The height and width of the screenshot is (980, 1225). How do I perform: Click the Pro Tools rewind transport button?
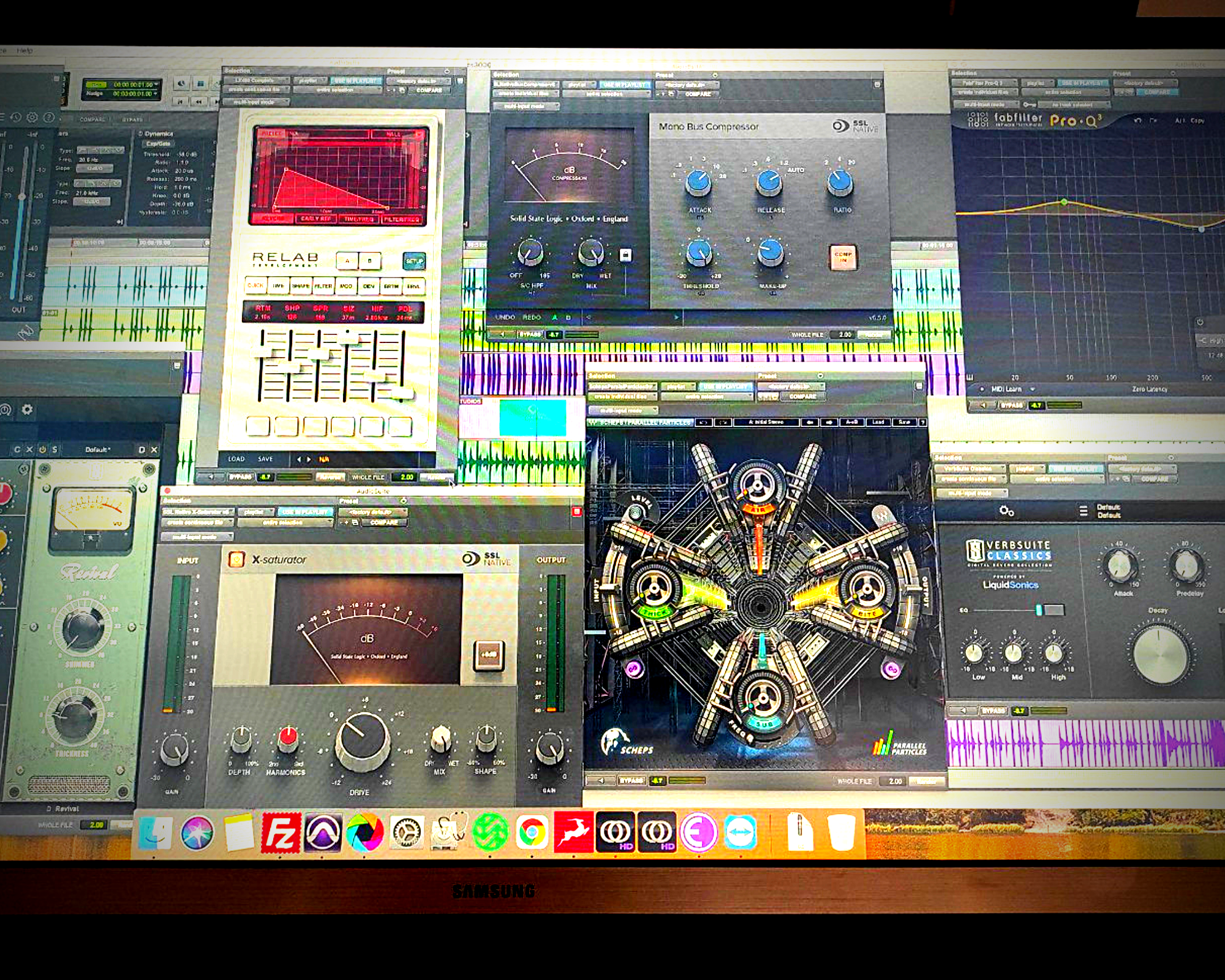tap(198, 102)
